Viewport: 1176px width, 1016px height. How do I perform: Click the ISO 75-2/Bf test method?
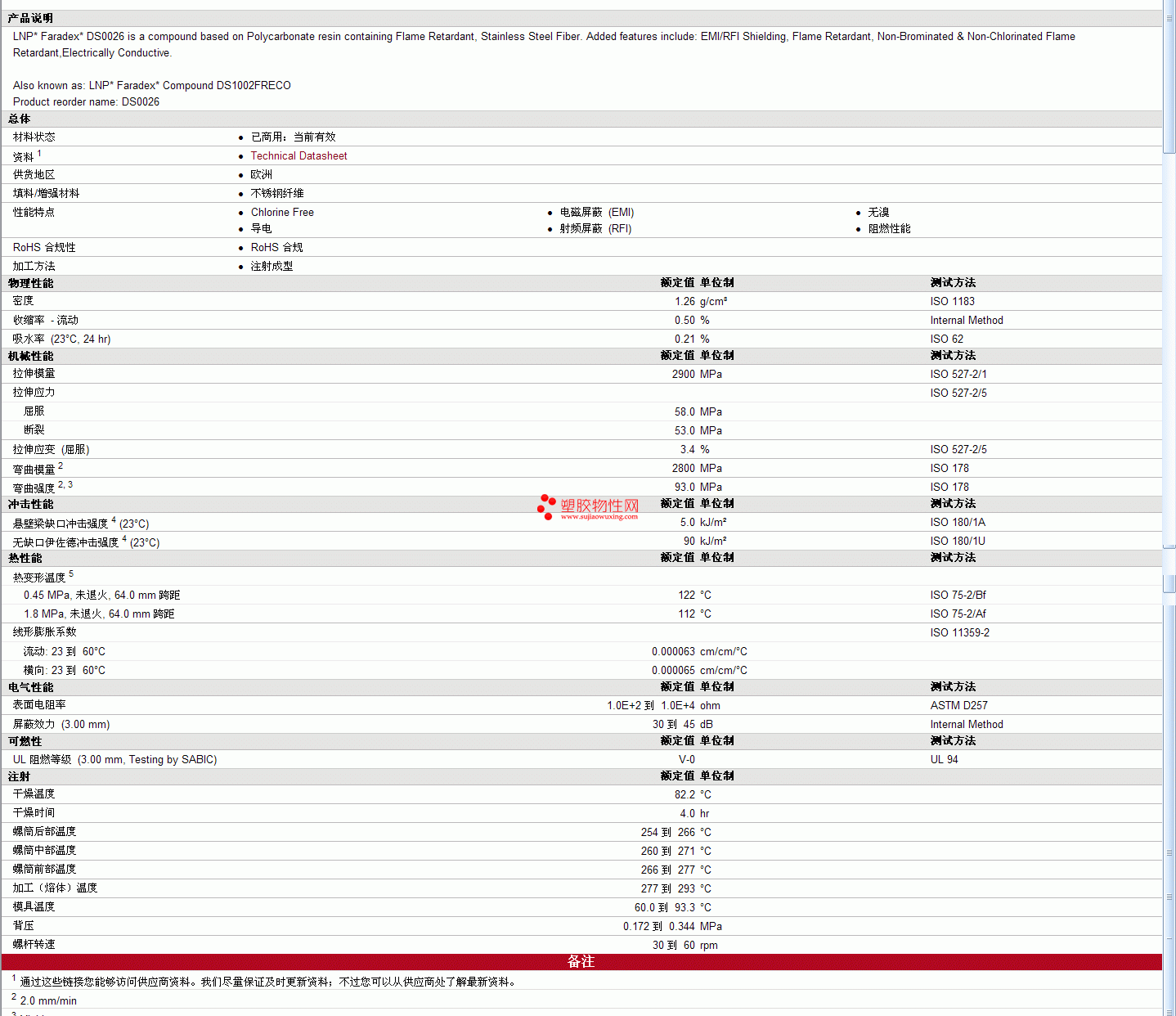[x=958, y=595]
